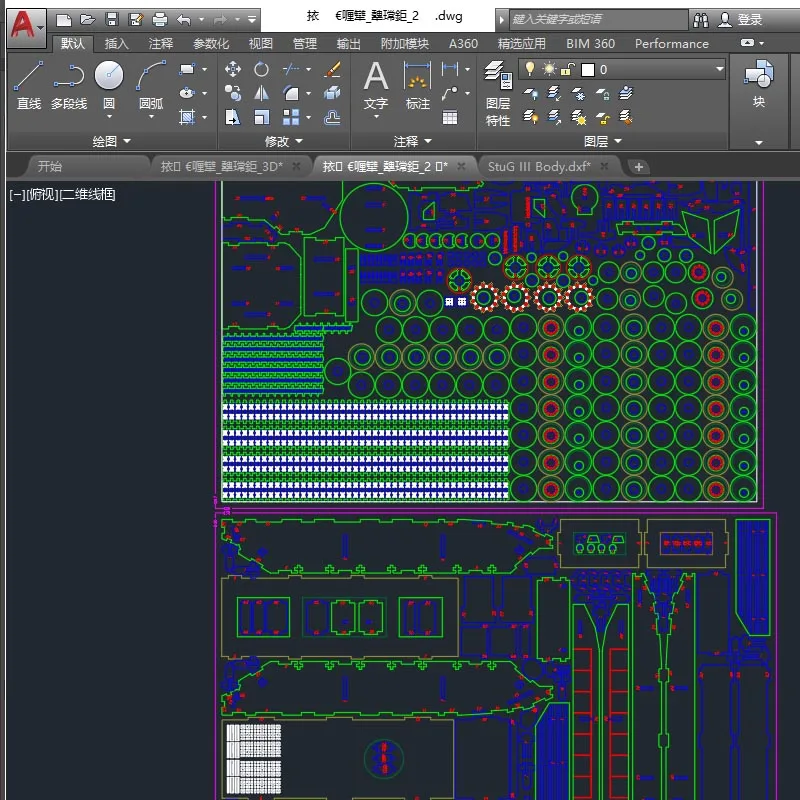Viewport: 800px width, 800px height.
Task: Click the new drawing tab plus button
Action: pos(639,166)
